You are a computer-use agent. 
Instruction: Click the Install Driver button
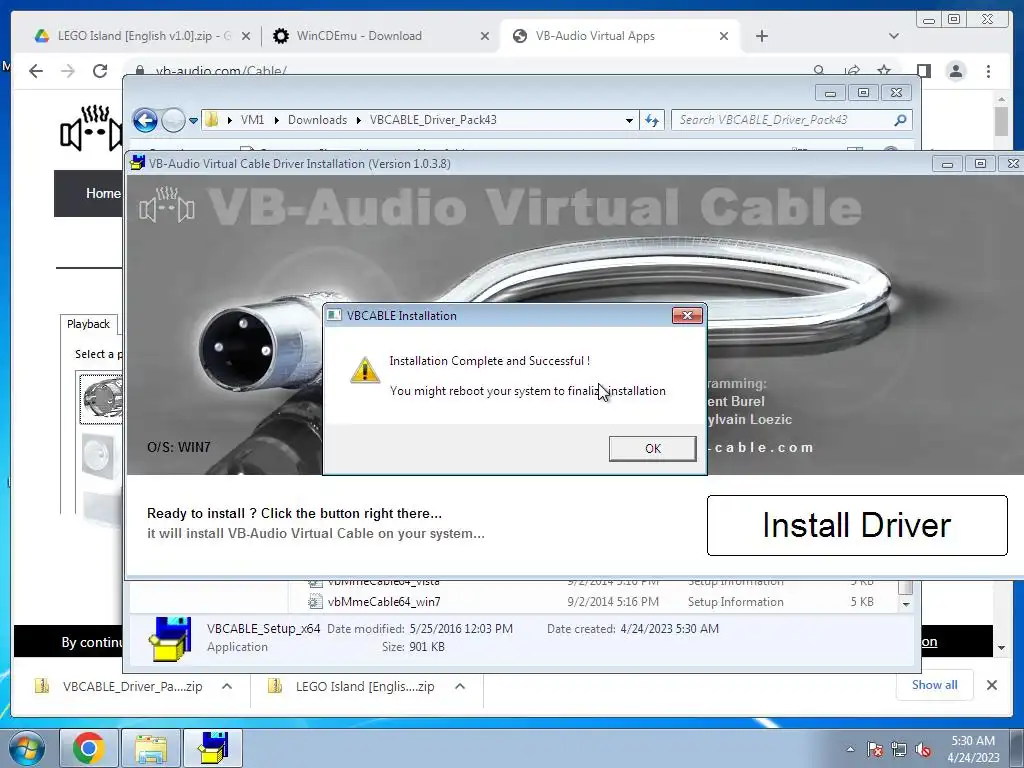pyautogui.click(x=857, y=525)
